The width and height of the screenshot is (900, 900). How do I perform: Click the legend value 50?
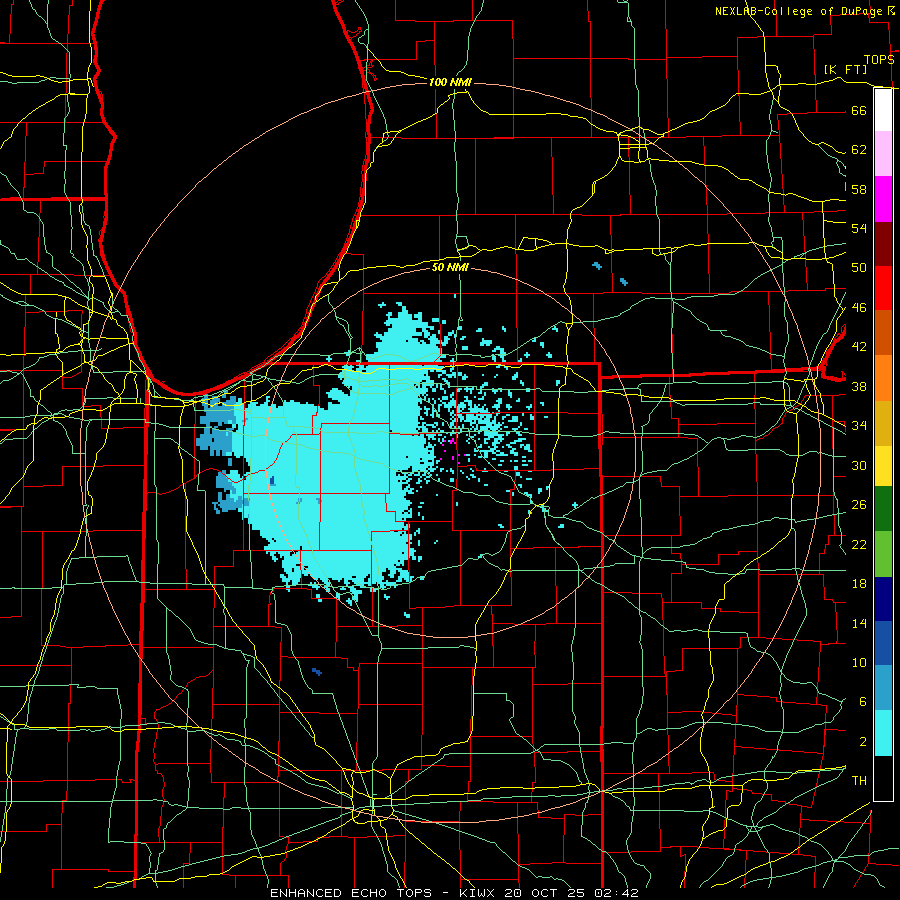(859, 268)
